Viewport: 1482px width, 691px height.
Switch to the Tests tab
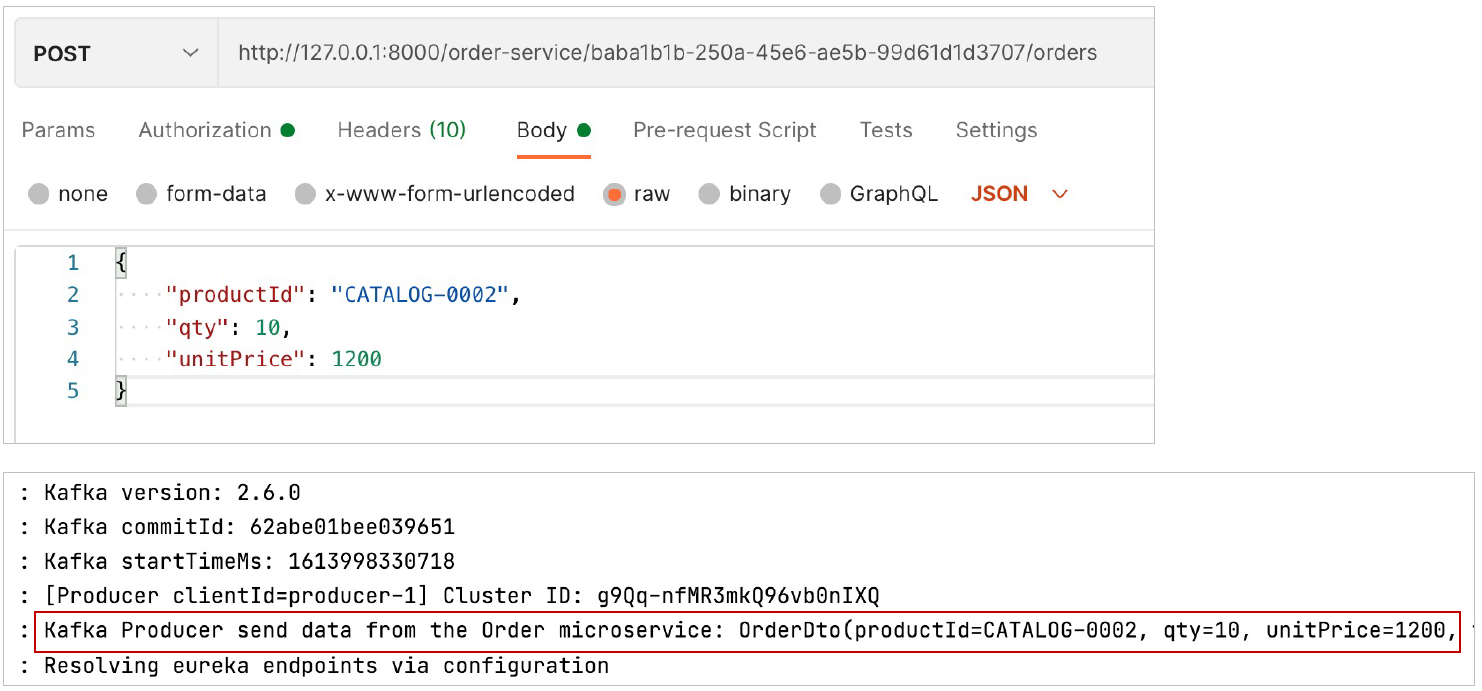[886, 130]
